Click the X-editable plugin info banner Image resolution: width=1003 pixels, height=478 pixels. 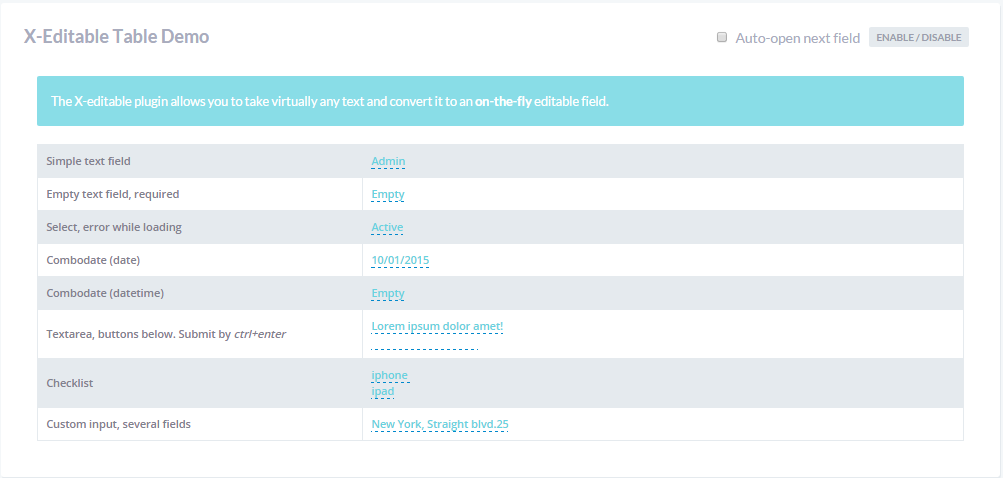(500, 101)
